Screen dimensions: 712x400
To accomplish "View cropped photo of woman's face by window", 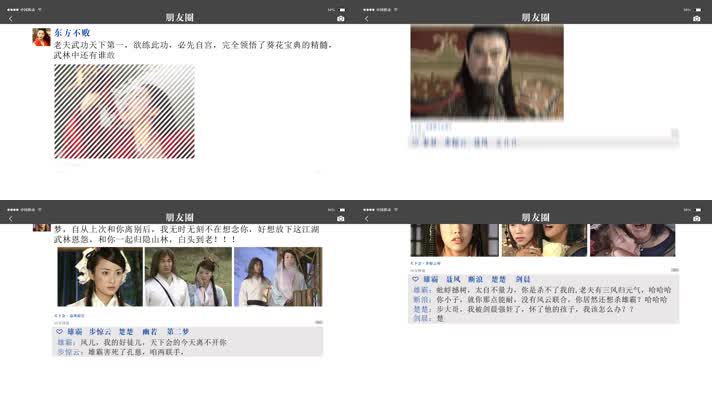I will pos(455,240).
